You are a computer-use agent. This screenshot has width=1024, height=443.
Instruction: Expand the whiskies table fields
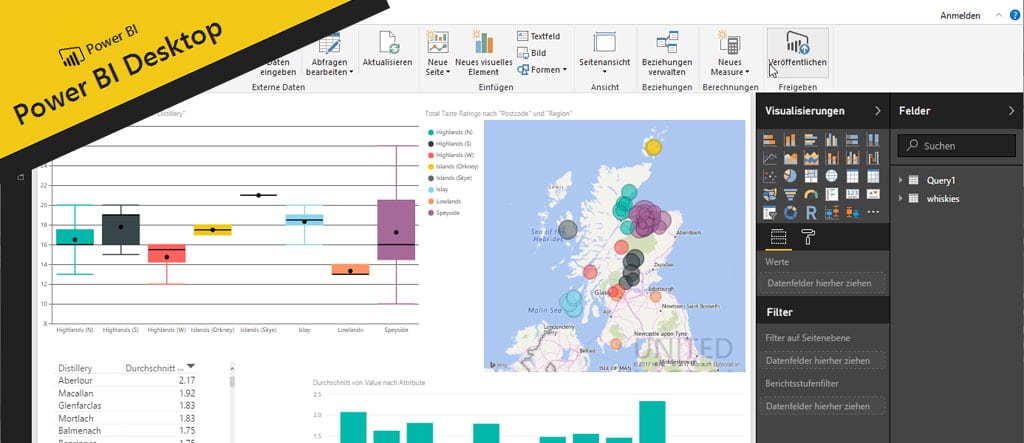pyautogui.click(x=901, y=199)
